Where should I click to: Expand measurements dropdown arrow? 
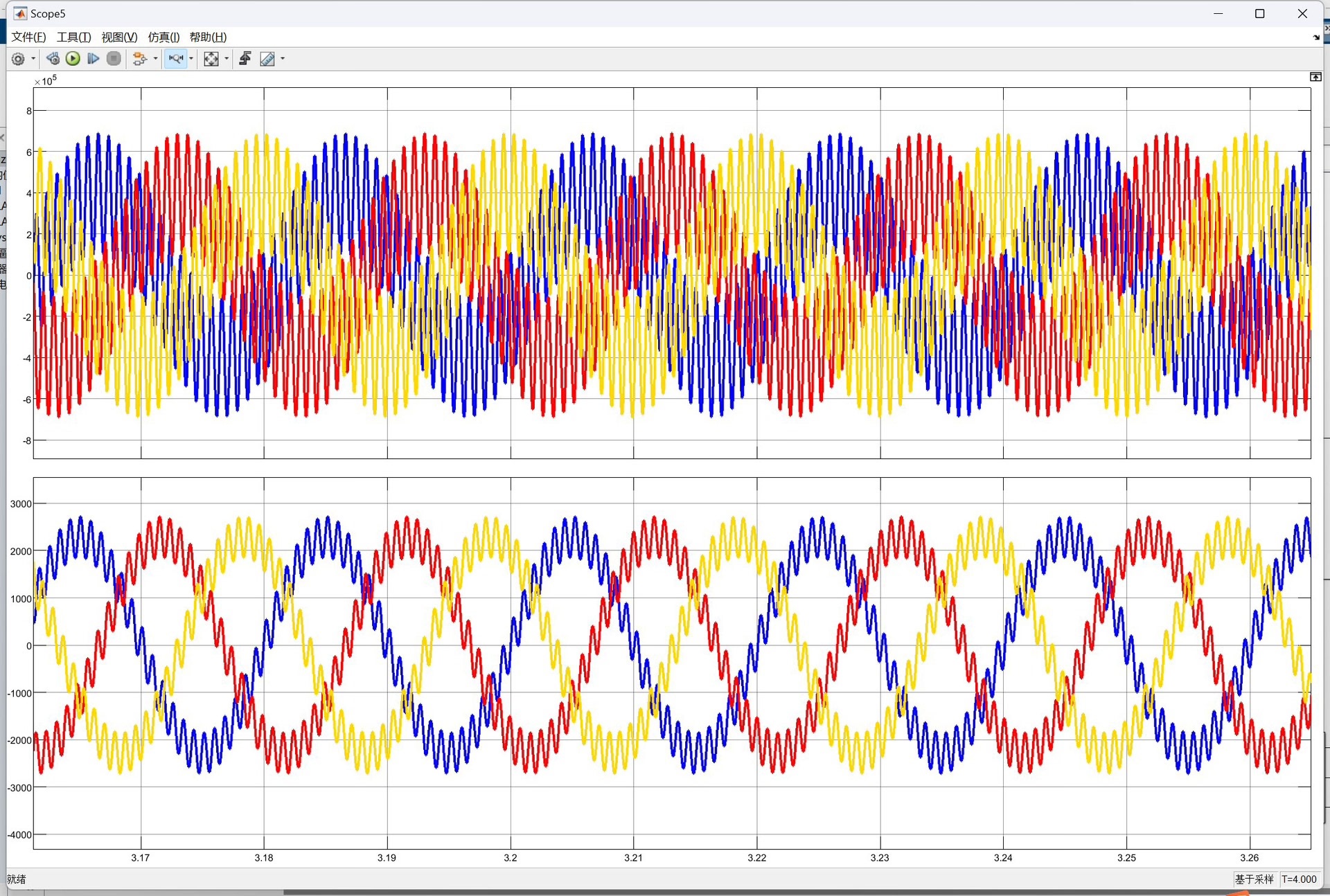point(283,59)
